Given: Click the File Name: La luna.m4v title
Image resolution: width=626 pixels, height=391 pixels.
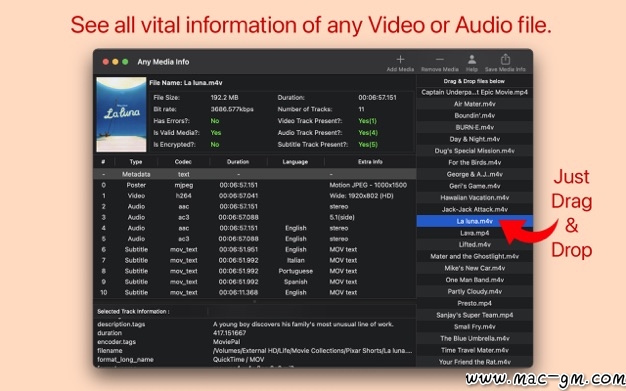Looking at the screenshot, I should tap(186, 83).
